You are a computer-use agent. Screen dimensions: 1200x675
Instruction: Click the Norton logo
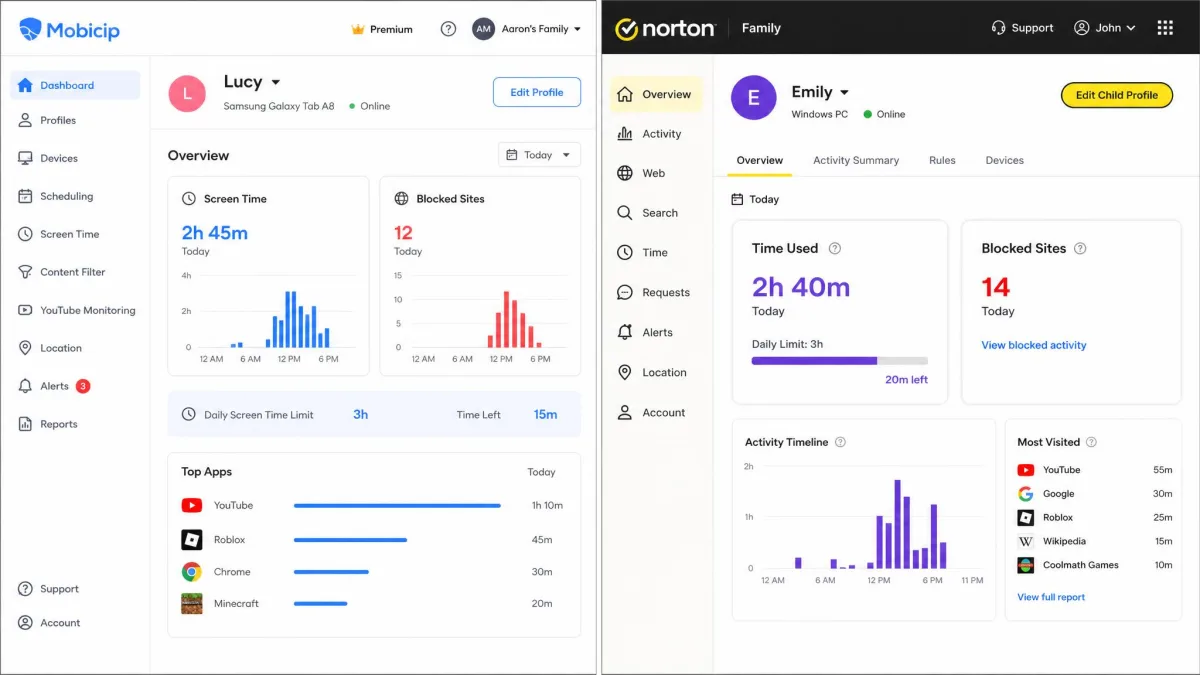(x=665, y=28)
